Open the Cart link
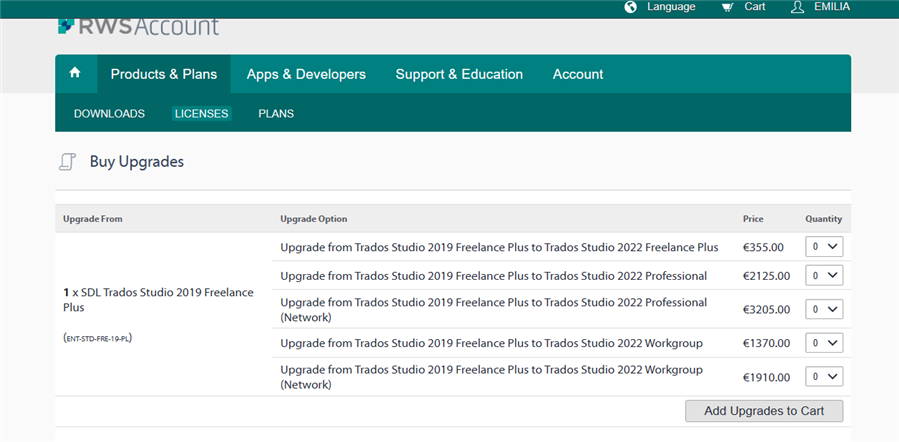The image size is (899, 442). [755, 7]
